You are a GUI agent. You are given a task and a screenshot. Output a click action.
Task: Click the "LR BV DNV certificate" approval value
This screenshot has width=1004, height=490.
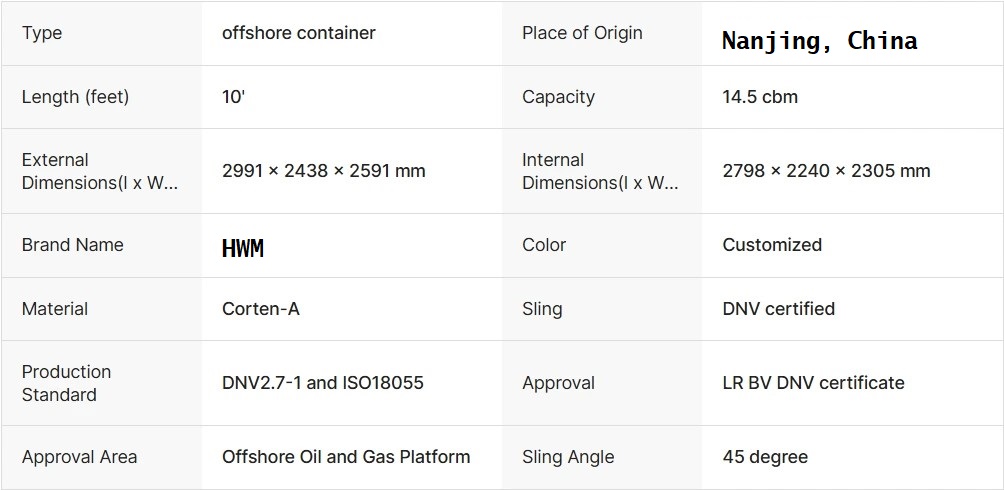(813, 383)
